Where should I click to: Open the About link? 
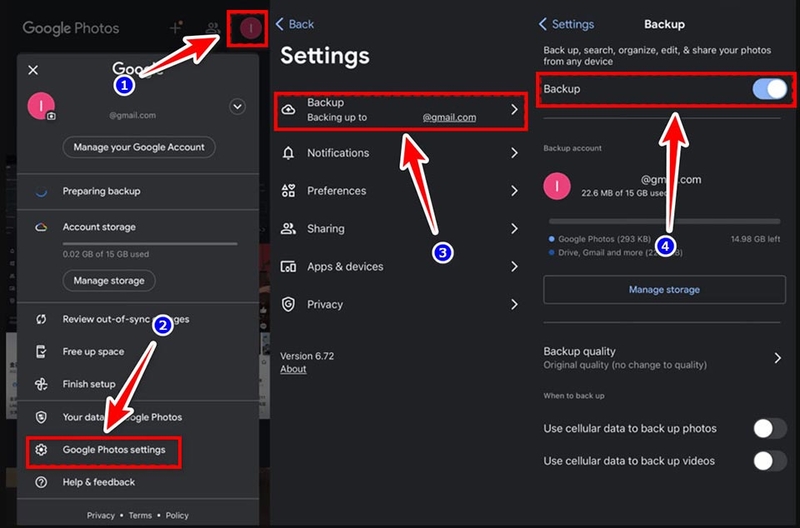pos(293,369)
